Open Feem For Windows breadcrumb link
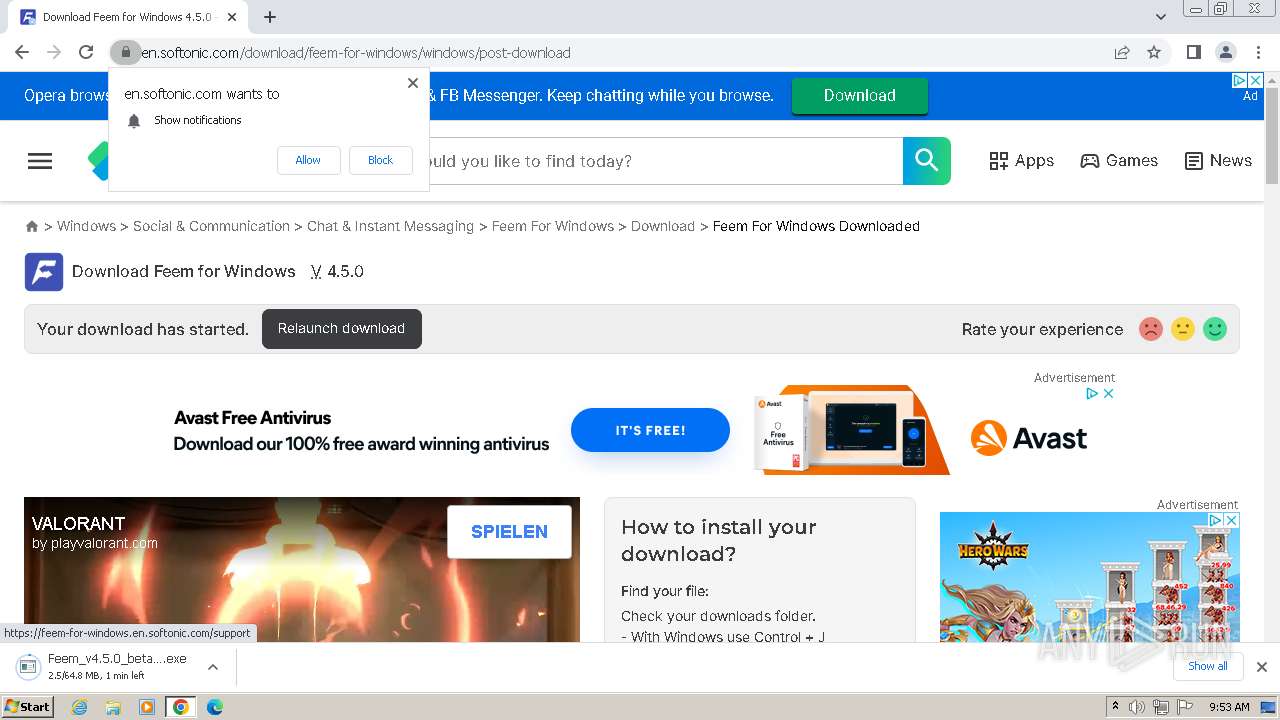The height and width of the screenshot is (720, 1280). (x=553, y=226)
